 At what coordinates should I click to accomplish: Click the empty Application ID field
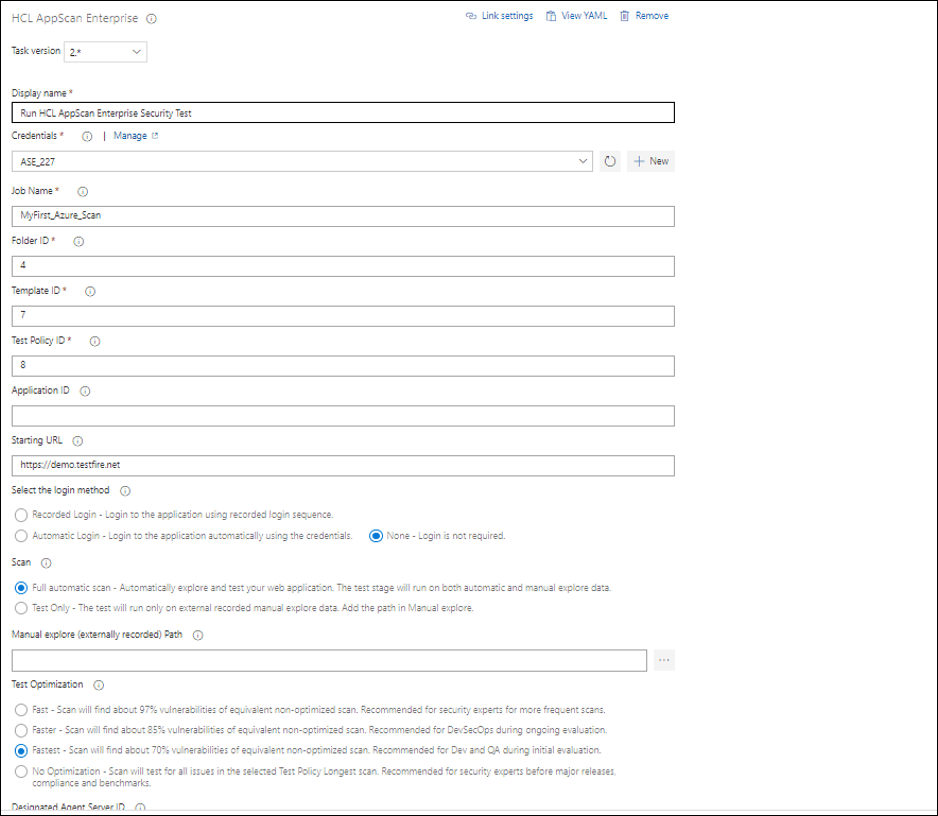343,416
